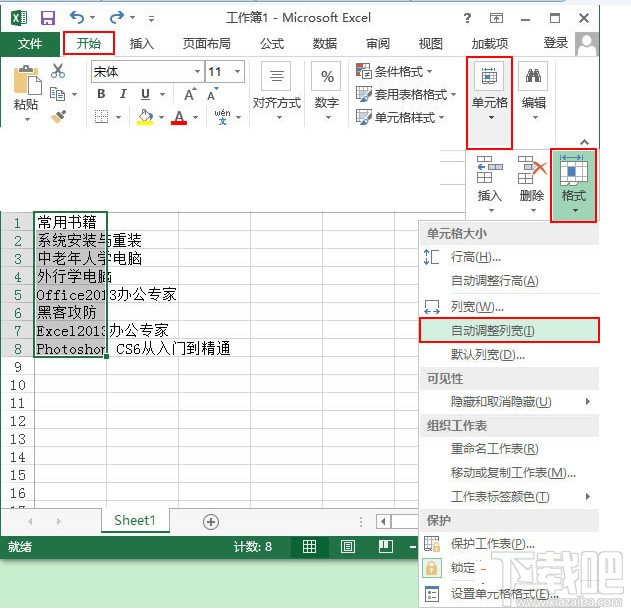This screenshot has height=612, width=631.
Task: Apply yellow fill color bucket
Action: click(x=145, y=117)
